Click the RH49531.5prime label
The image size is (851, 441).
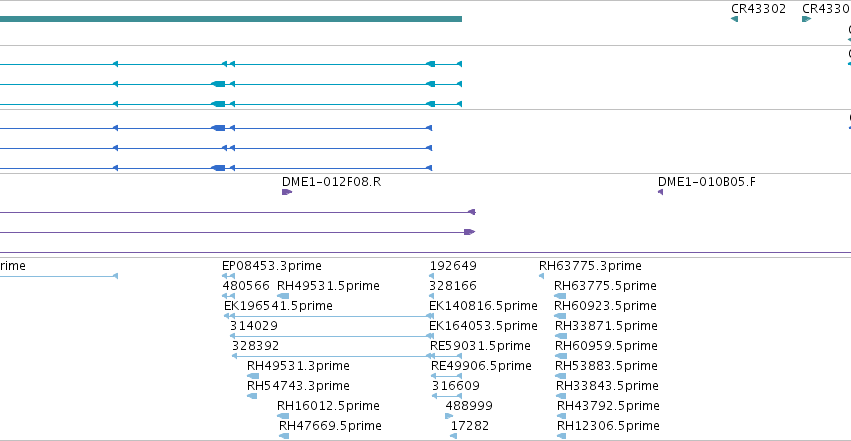328,286
